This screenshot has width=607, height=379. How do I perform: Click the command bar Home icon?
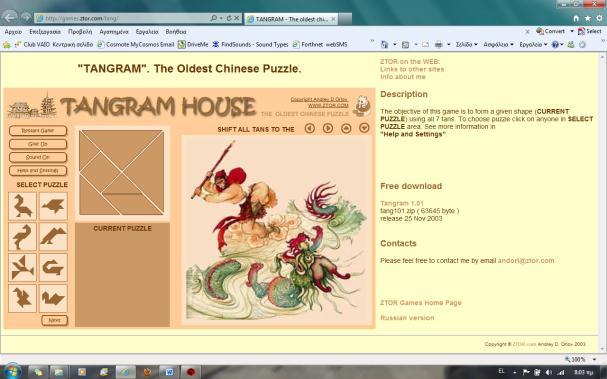coord(384,45)
